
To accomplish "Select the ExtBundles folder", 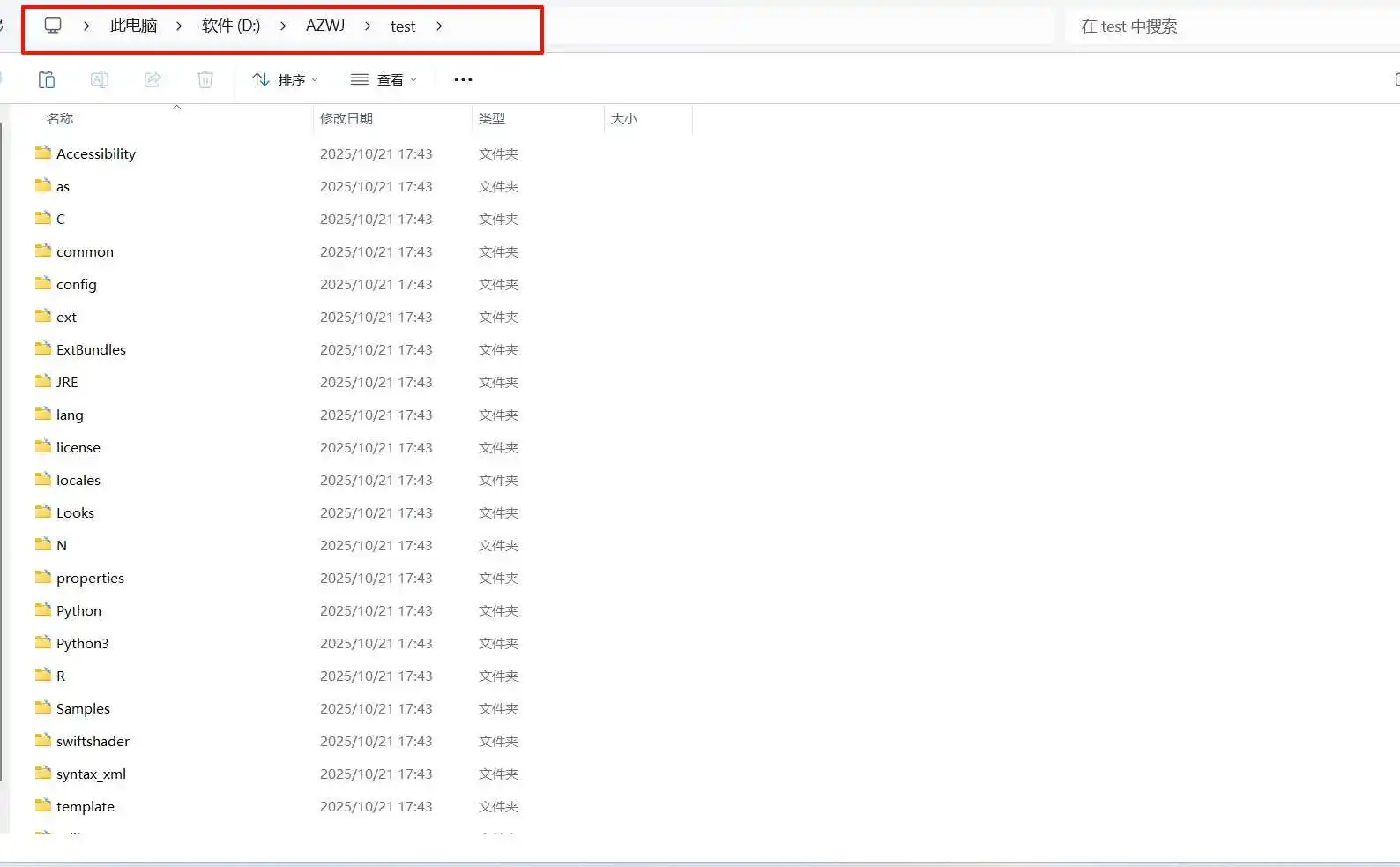I will 91,350.
